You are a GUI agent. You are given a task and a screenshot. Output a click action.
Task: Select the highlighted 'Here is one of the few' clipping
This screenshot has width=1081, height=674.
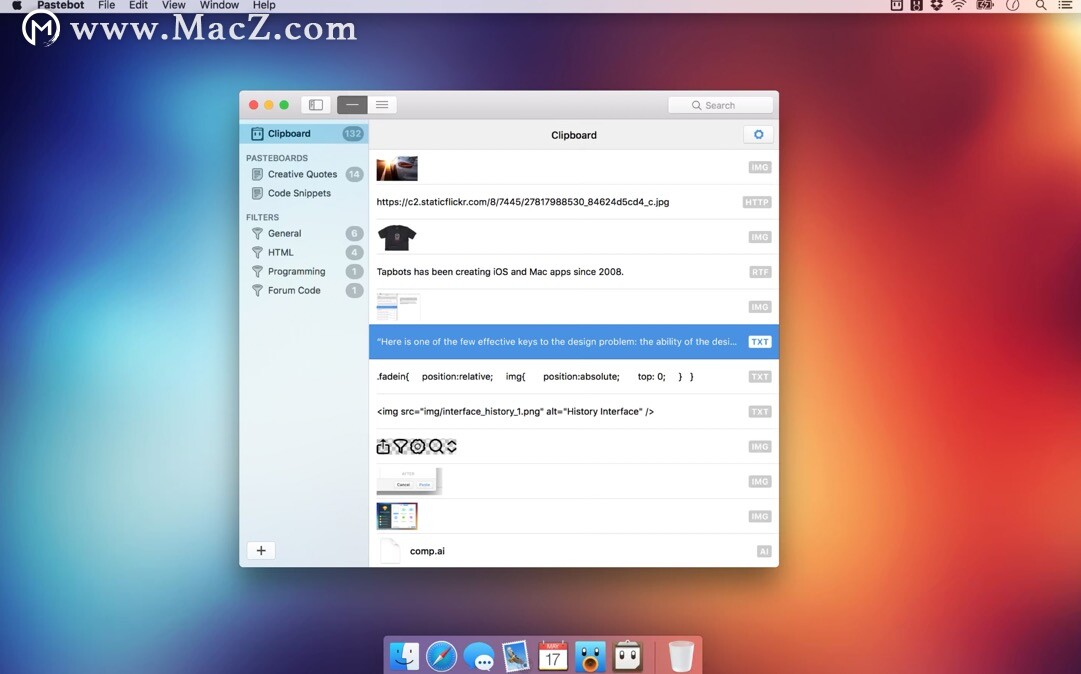[574, 342]
